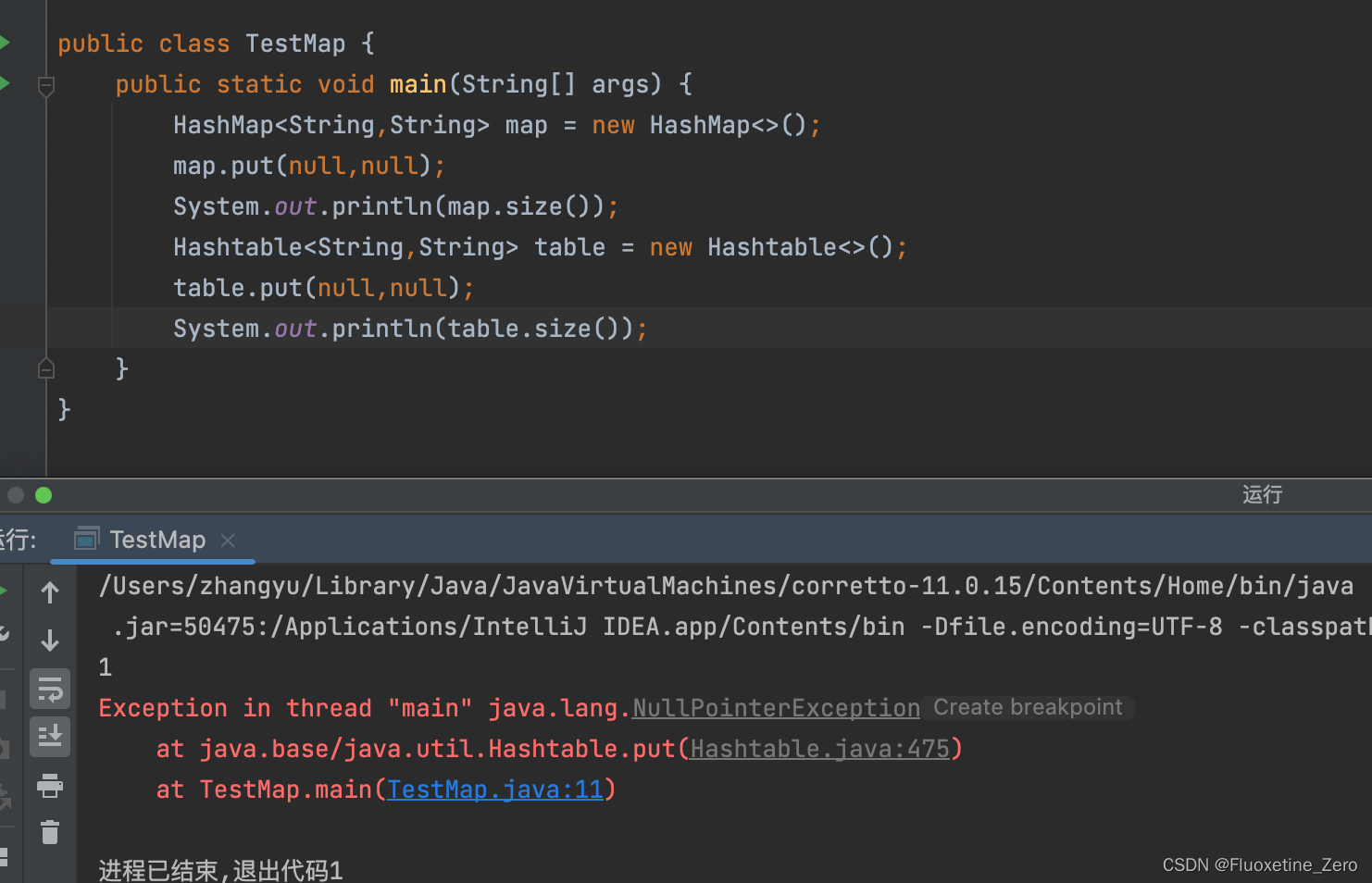Click the '进程已结束,退出代码1' console line
Image resolution: width=1372 pixels, height=883 pixels.
[220, 870]
